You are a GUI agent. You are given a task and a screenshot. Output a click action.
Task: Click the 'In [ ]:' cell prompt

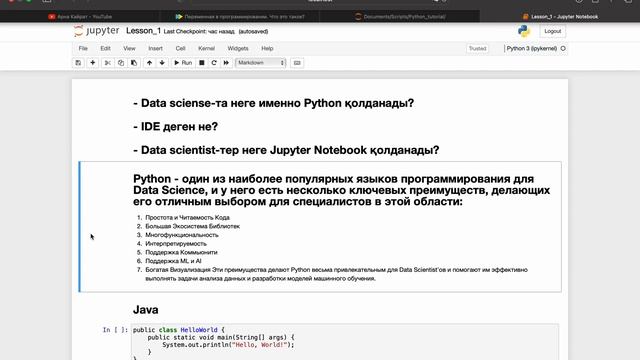[115, 330]
